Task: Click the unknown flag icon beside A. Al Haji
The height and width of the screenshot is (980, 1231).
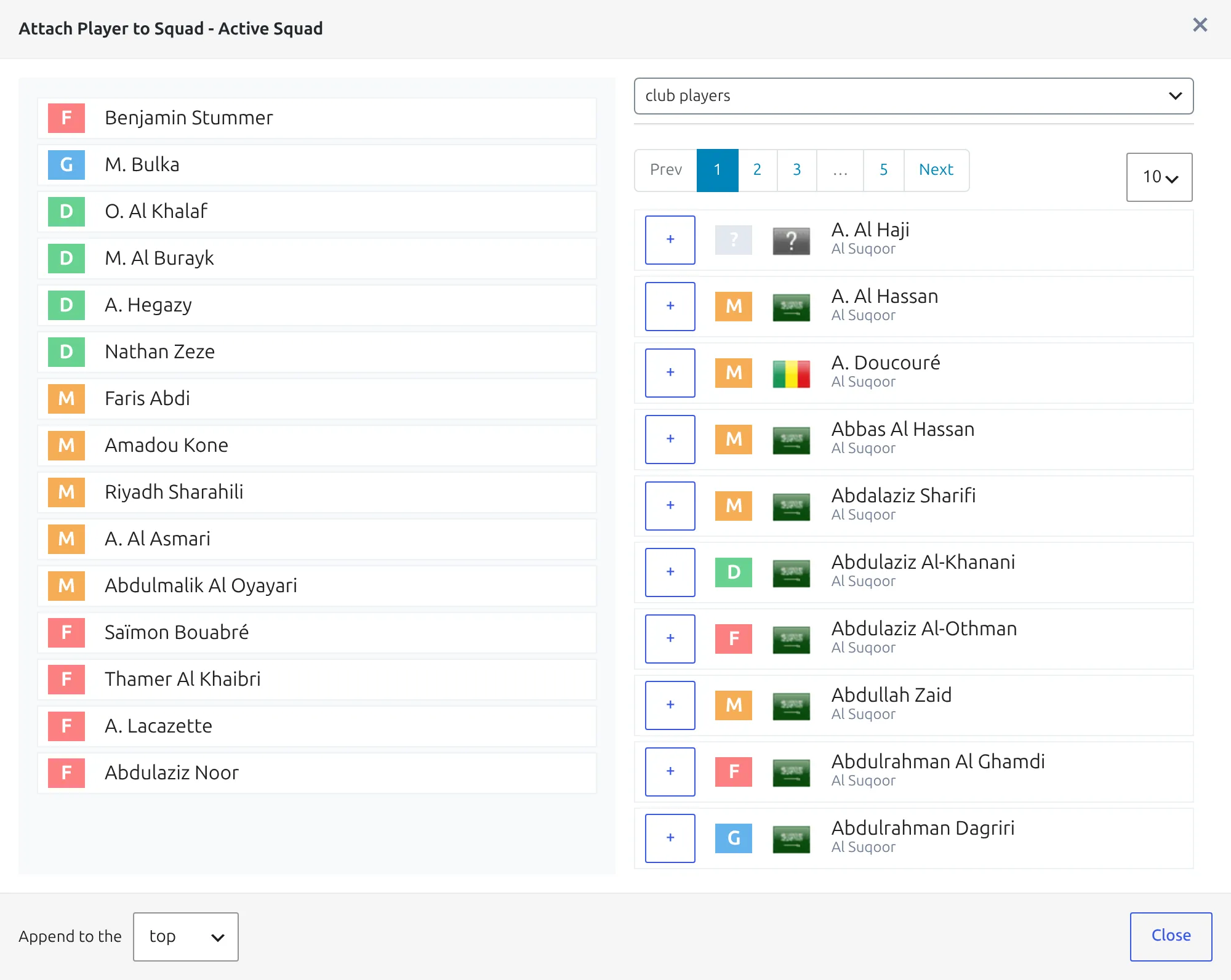Action: 791,241
